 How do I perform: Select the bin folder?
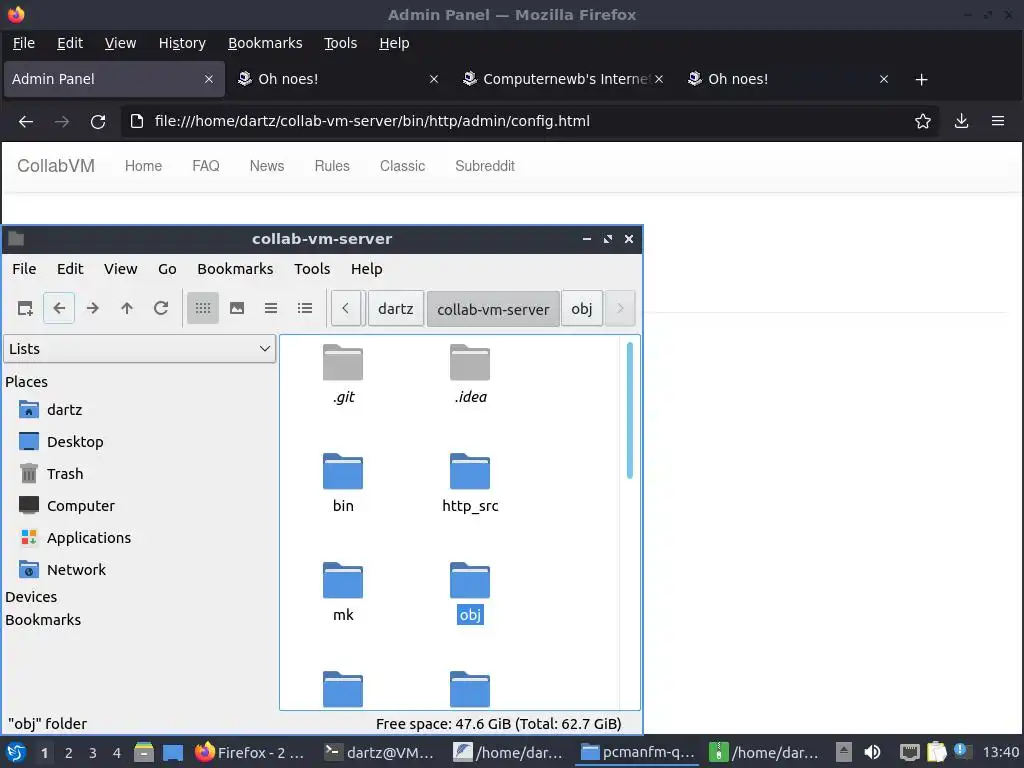click(343, 483)
